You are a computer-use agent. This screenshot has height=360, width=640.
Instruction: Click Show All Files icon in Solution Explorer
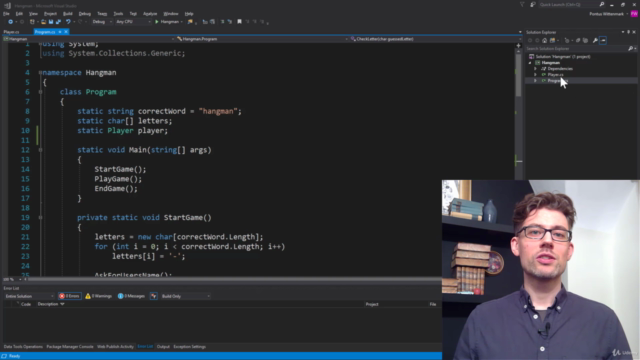pos(586,40)
